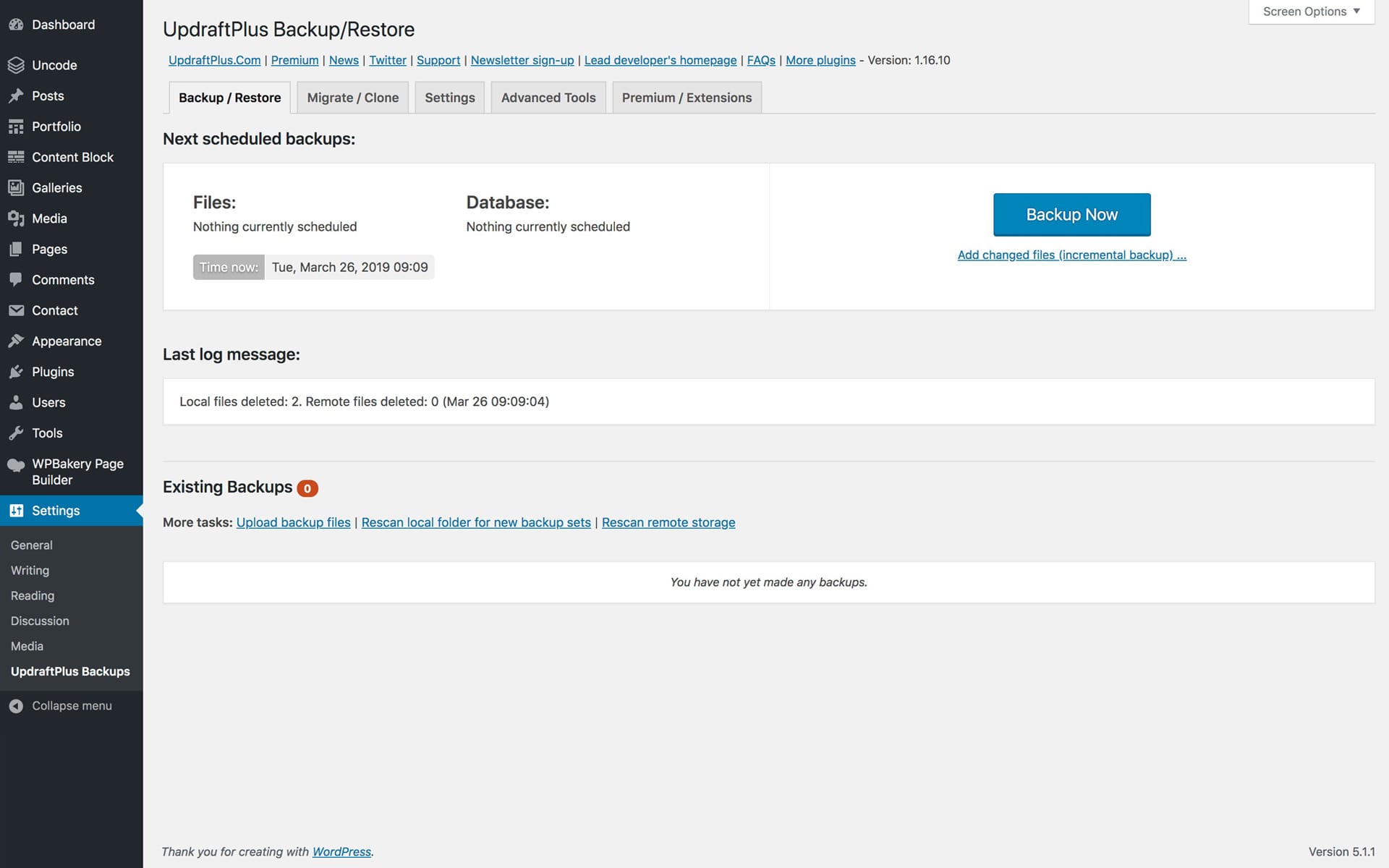This screenshot has width=1389, height=868.
Task: Click Rescan remote storage link
Action: [x=668, y=522]
